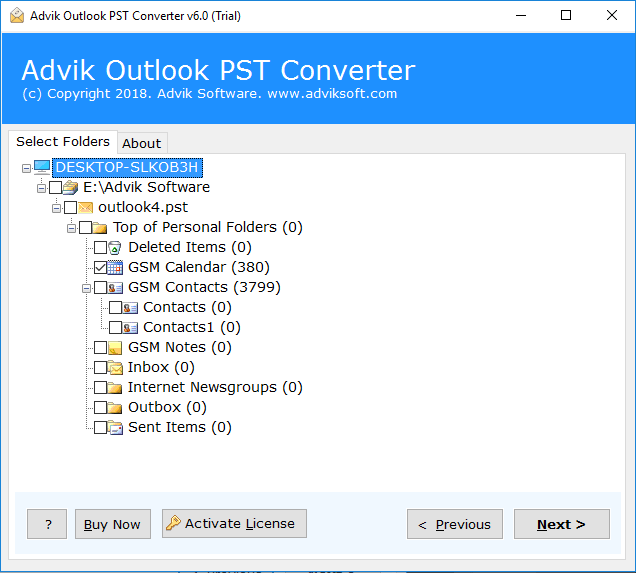Select the Internet Newsgroups folder label

(215, 387)
